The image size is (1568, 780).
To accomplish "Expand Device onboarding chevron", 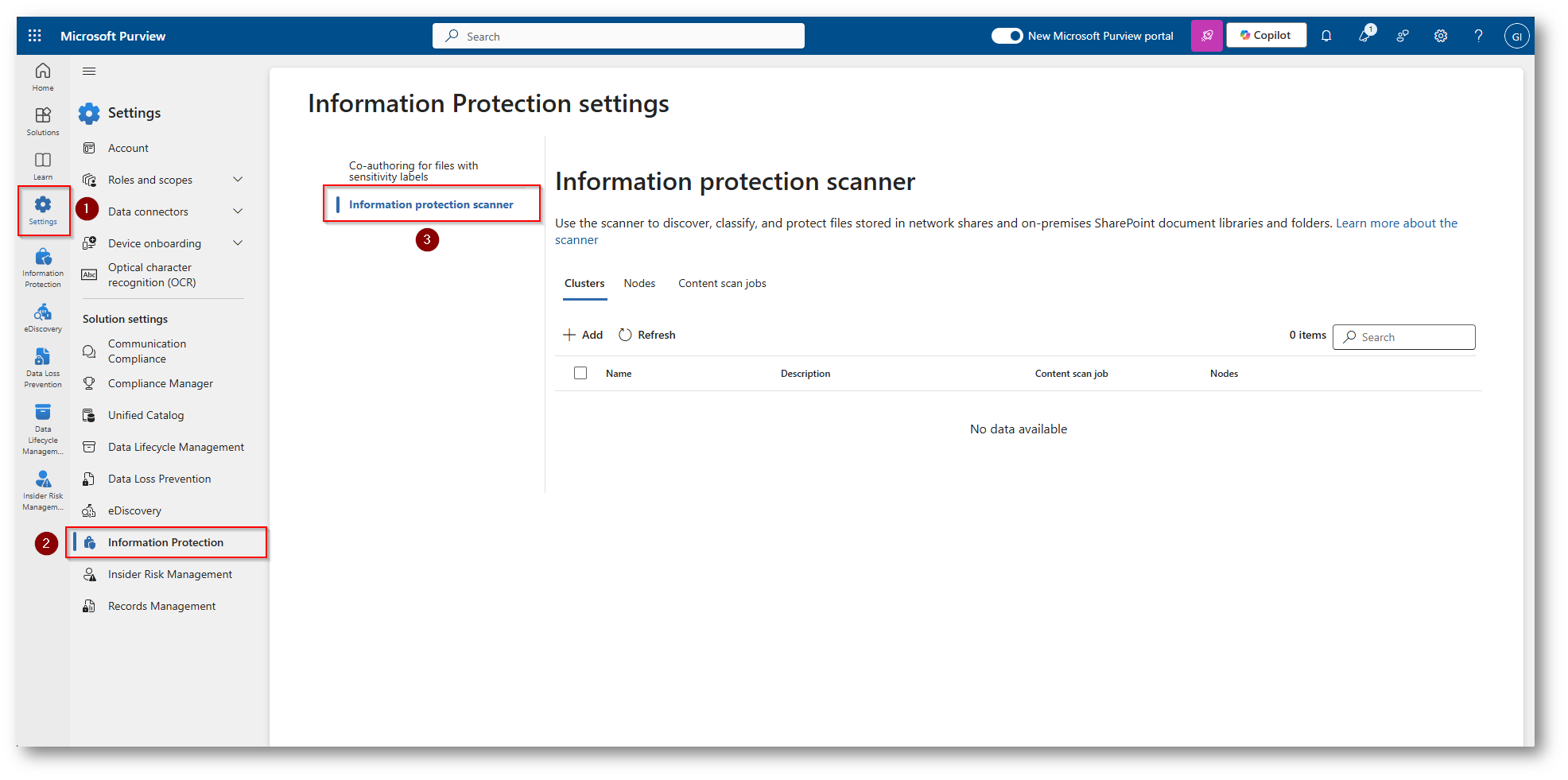I will (237, 243).
